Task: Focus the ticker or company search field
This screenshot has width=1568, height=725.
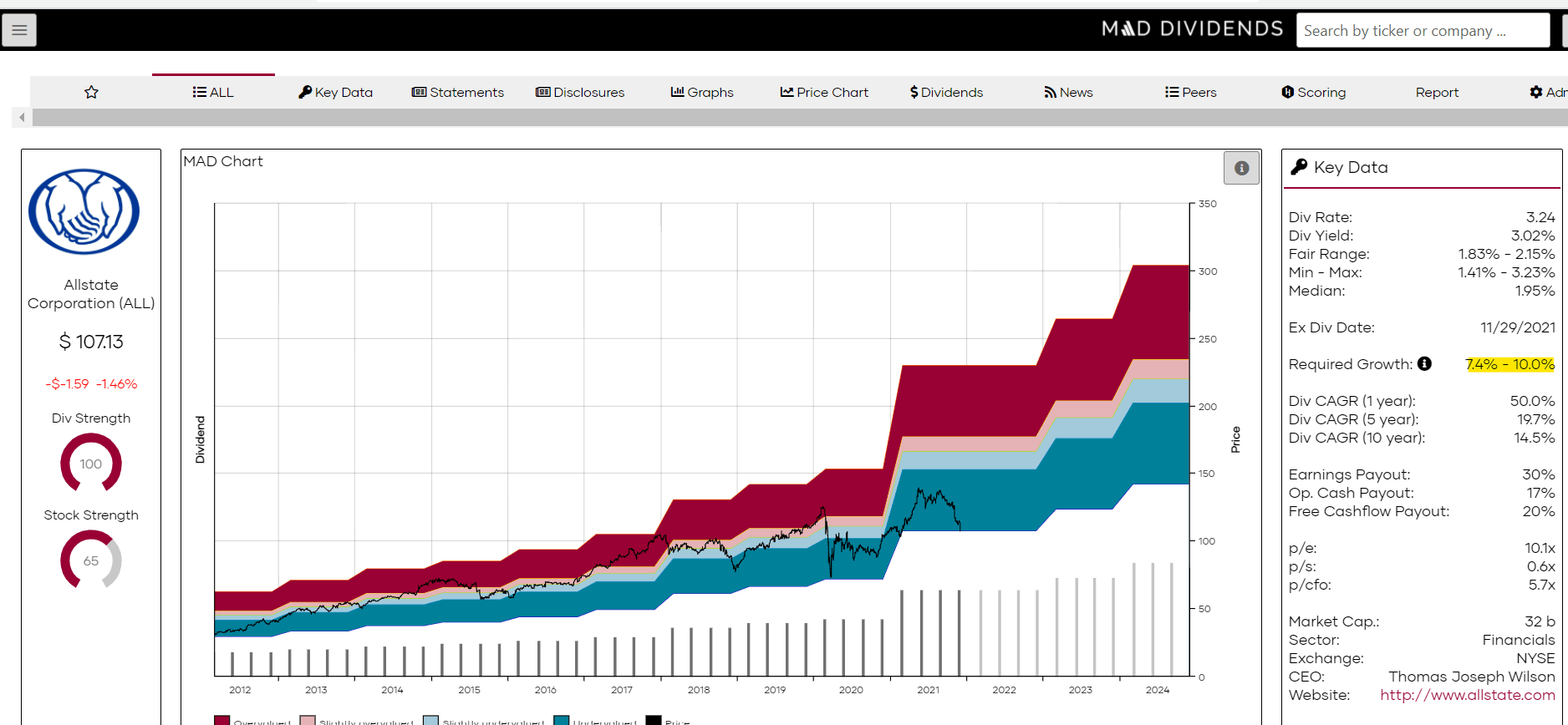Action: [1423, 31]
